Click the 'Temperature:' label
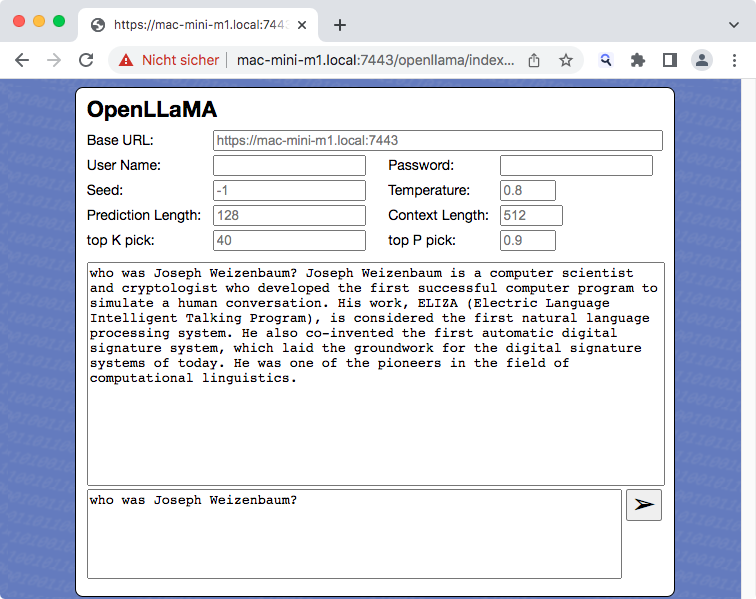 (x=429, y=191)
